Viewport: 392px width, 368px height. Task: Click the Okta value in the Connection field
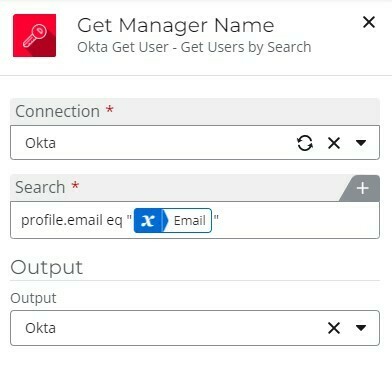point(40,143)
